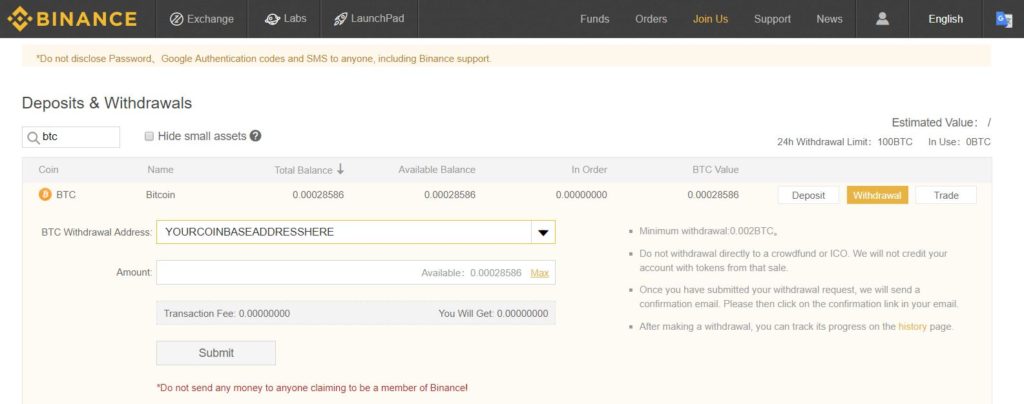
Task: Select the orange Withdrawal button
Action: click(877, 195)
